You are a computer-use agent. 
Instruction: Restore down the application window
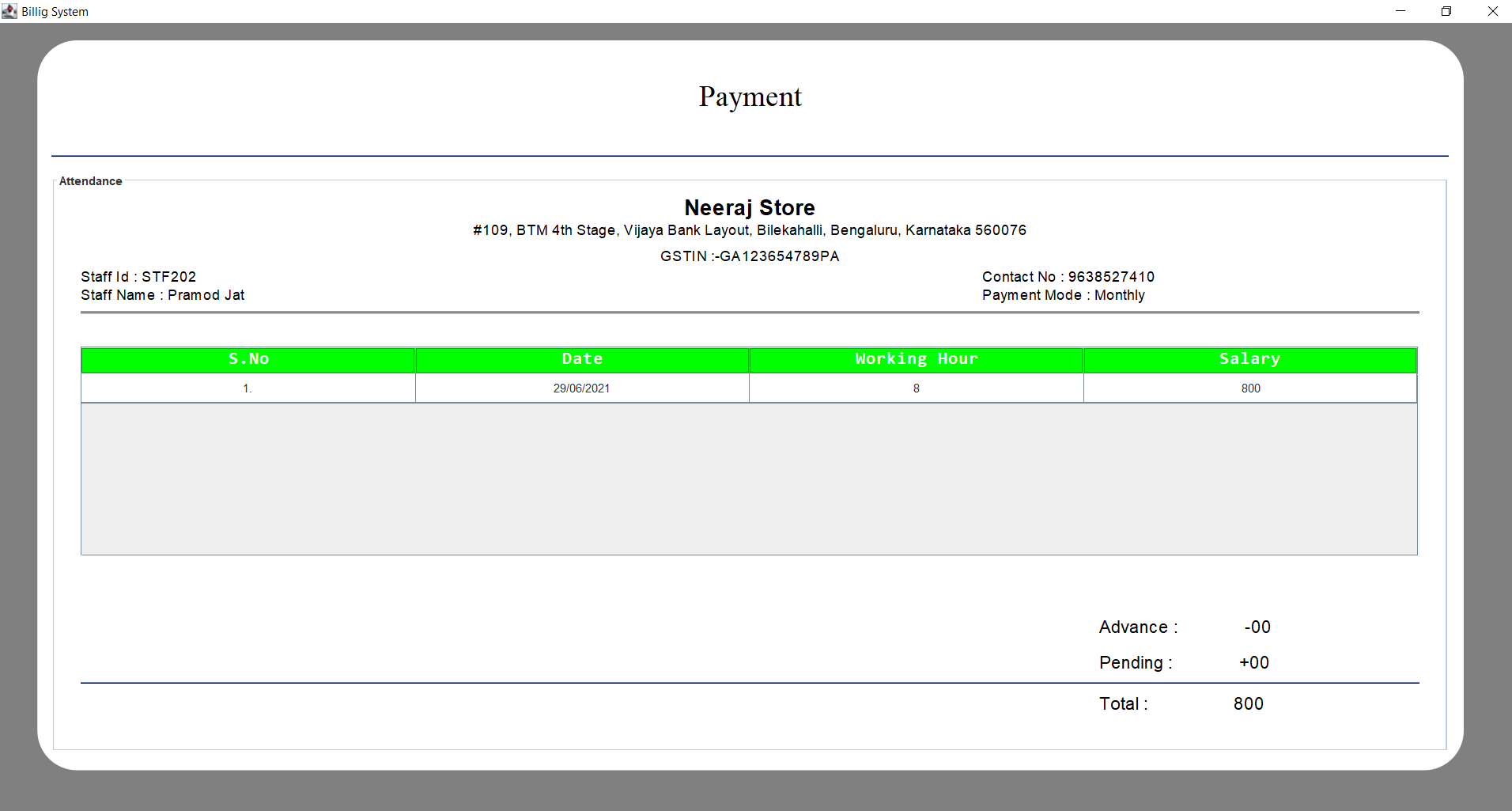point(1446,11)
